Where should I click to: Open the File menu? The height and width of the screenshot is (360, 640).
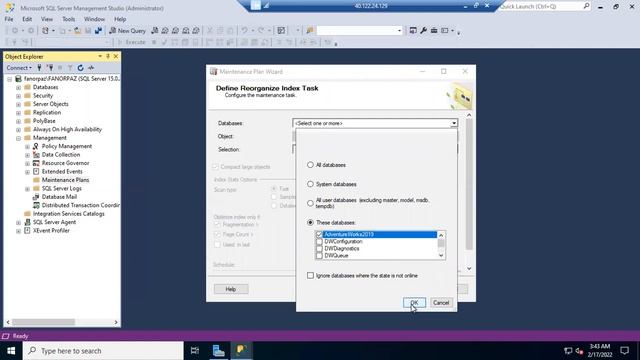click(x=9, y=19)
